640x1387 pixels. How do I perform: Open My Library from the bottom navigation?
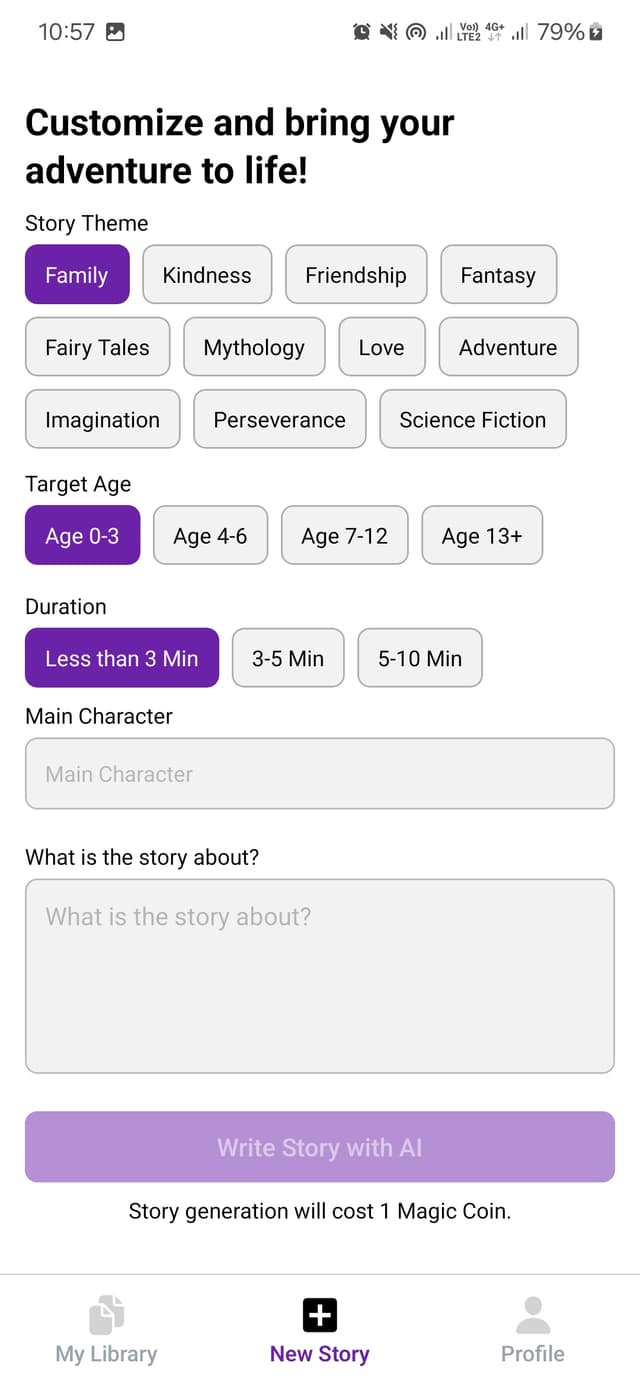click(x=105, y=1330)
